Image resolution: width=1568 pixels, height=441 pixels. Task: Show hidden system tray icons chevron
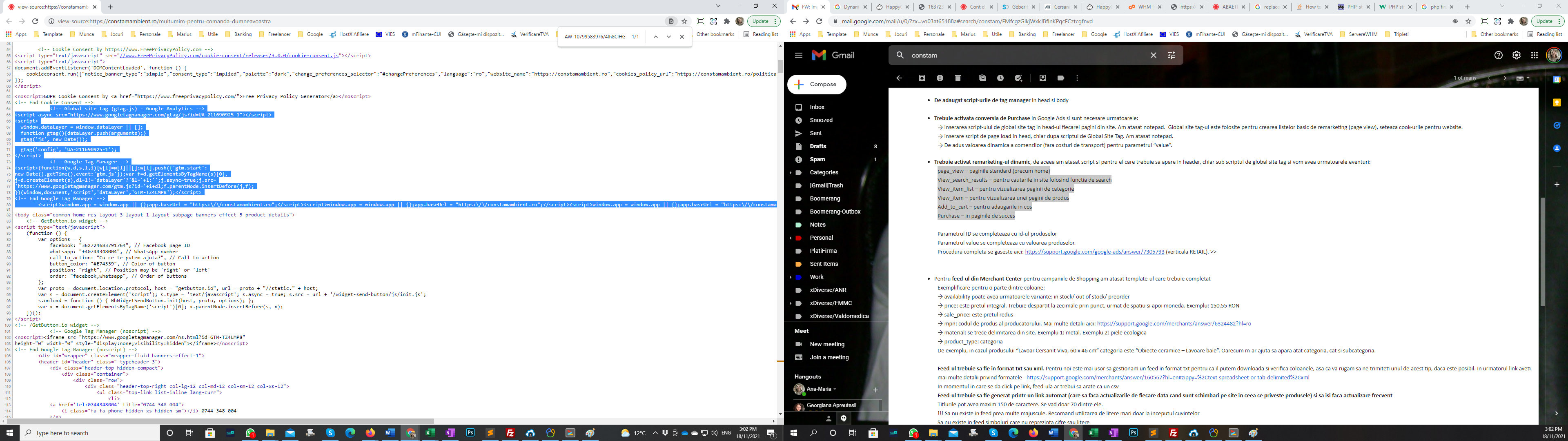(x=655, y=433)
